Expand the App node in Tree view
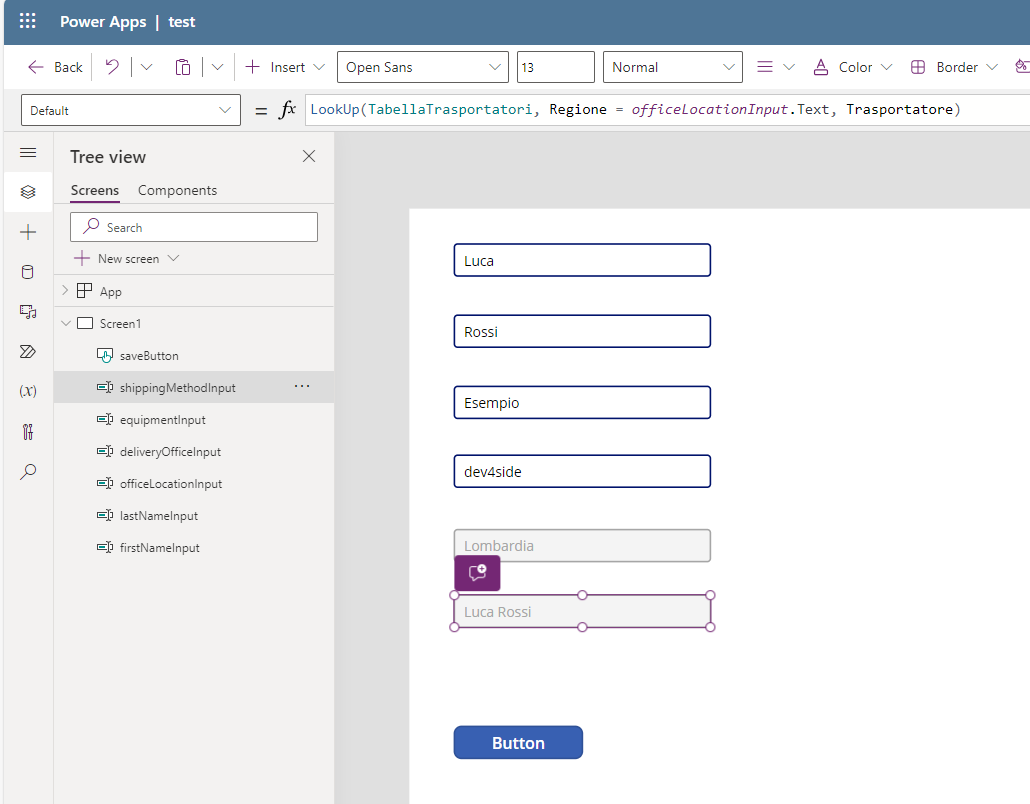 pyautogui.click(x=63, y=290)
